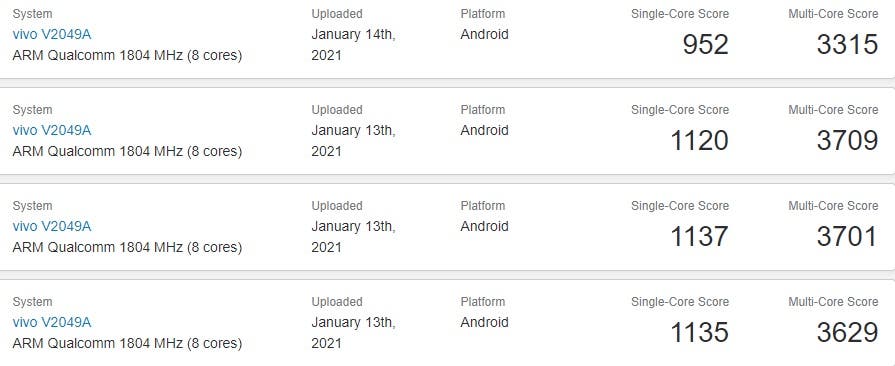Open vivo V2049A link with multi-core 3701

coord(52,226)
